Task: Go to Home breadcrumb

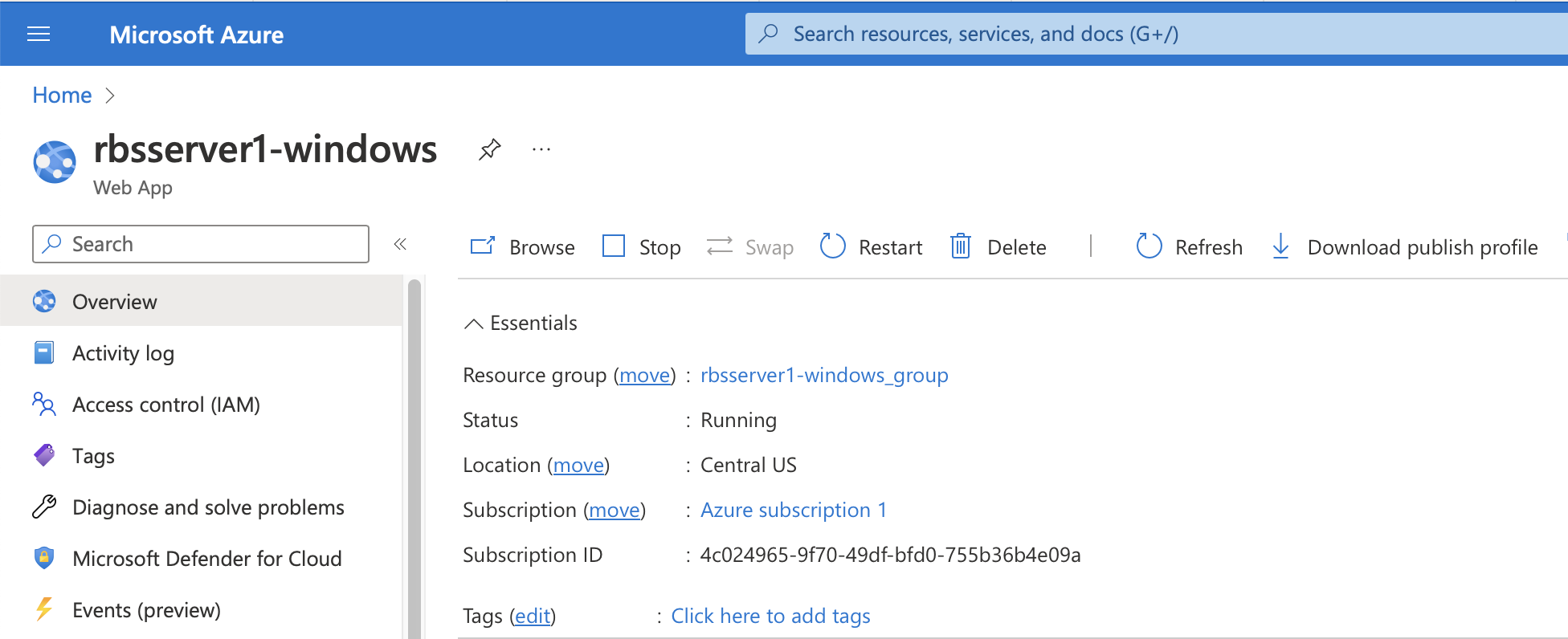Action: pos(62,95)
